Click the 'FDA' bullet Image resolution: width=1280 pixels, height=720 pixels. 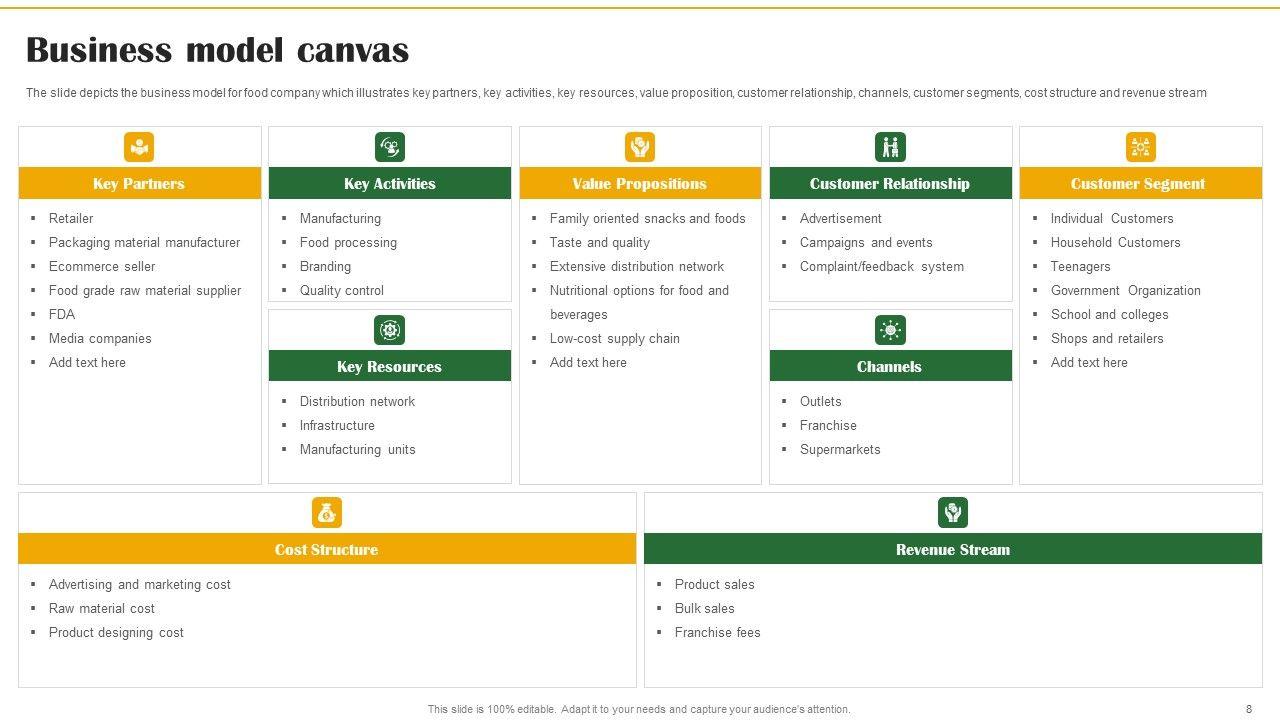62,314
